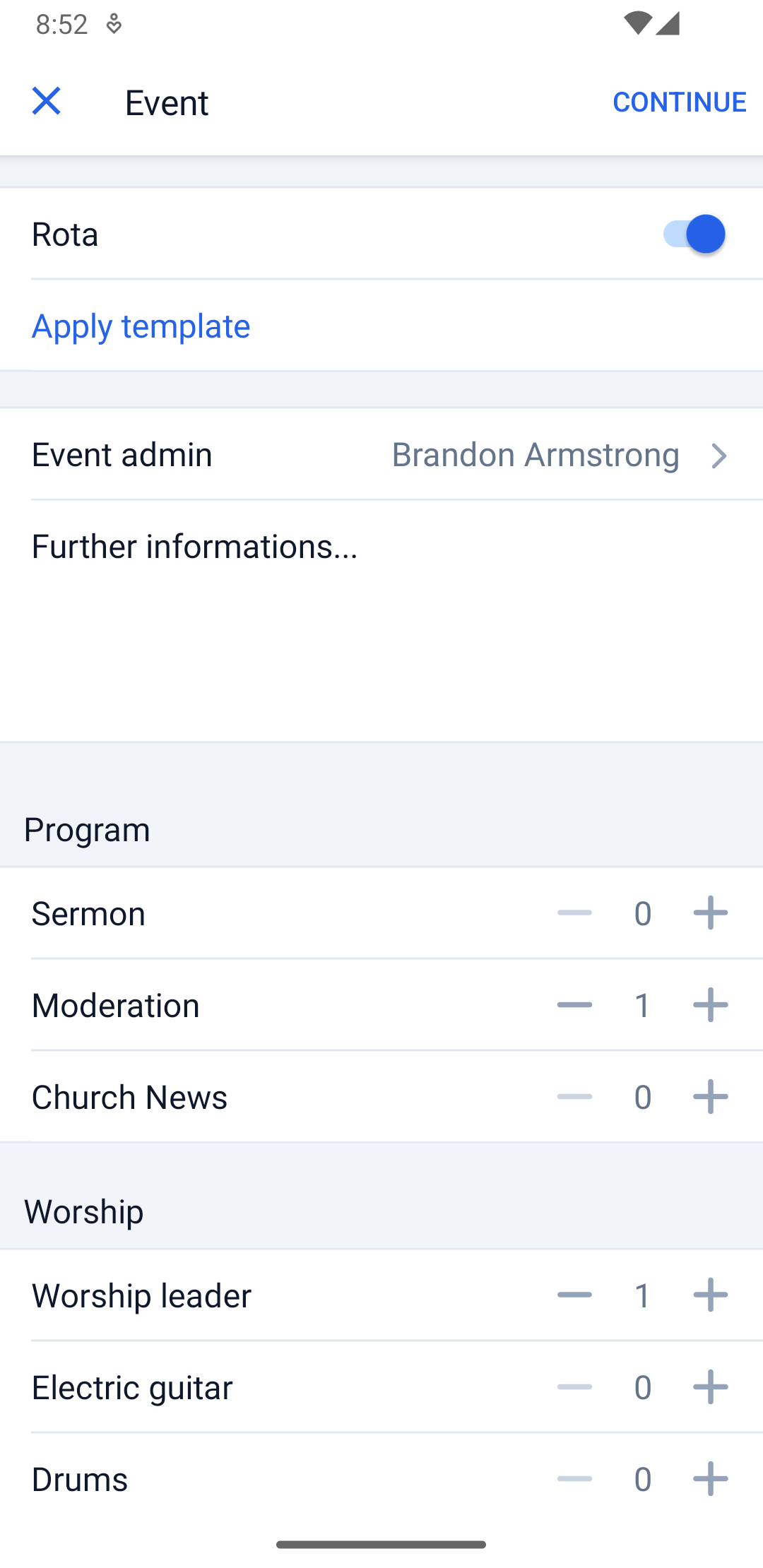
Task: Add a Church News slot with plus
Action: pos(710,1096)
